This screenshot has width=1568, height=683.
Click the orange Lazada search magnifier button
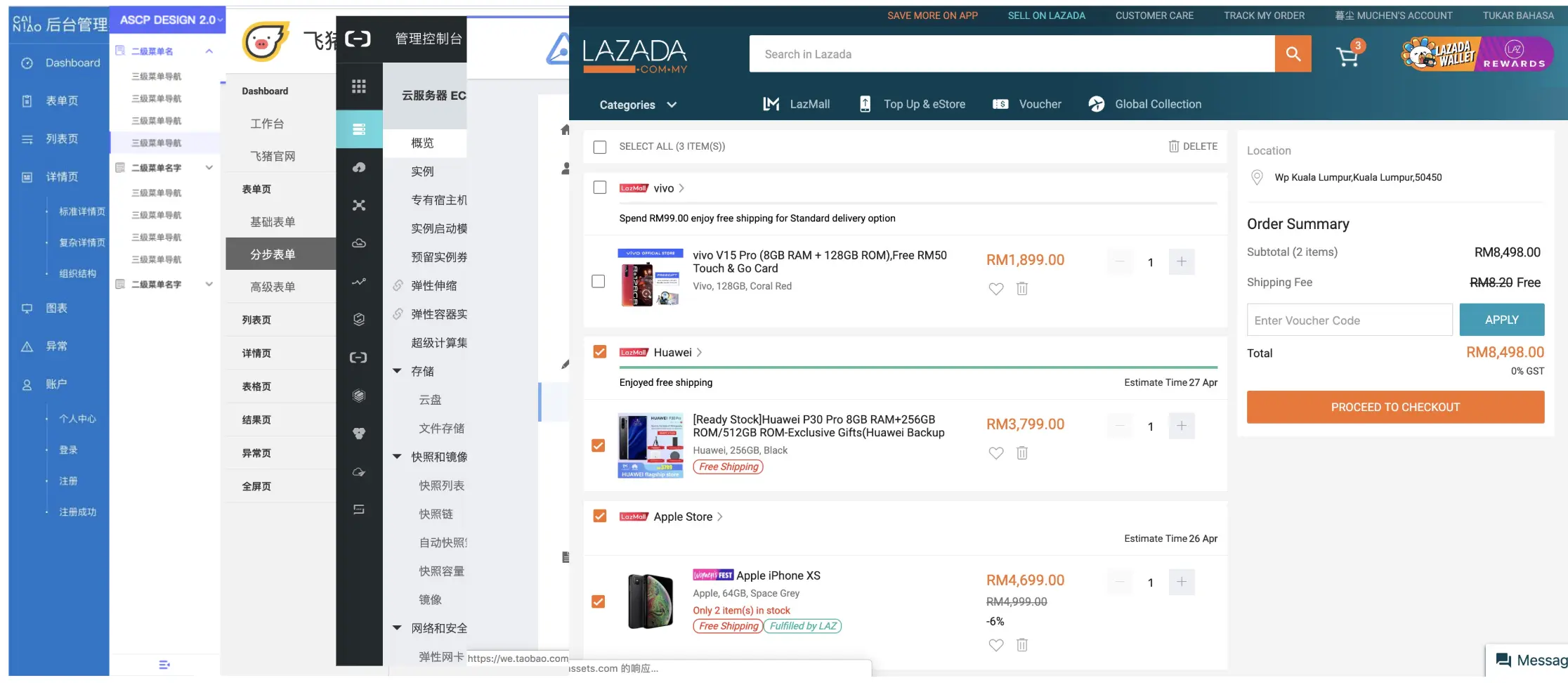point(1293,54)
